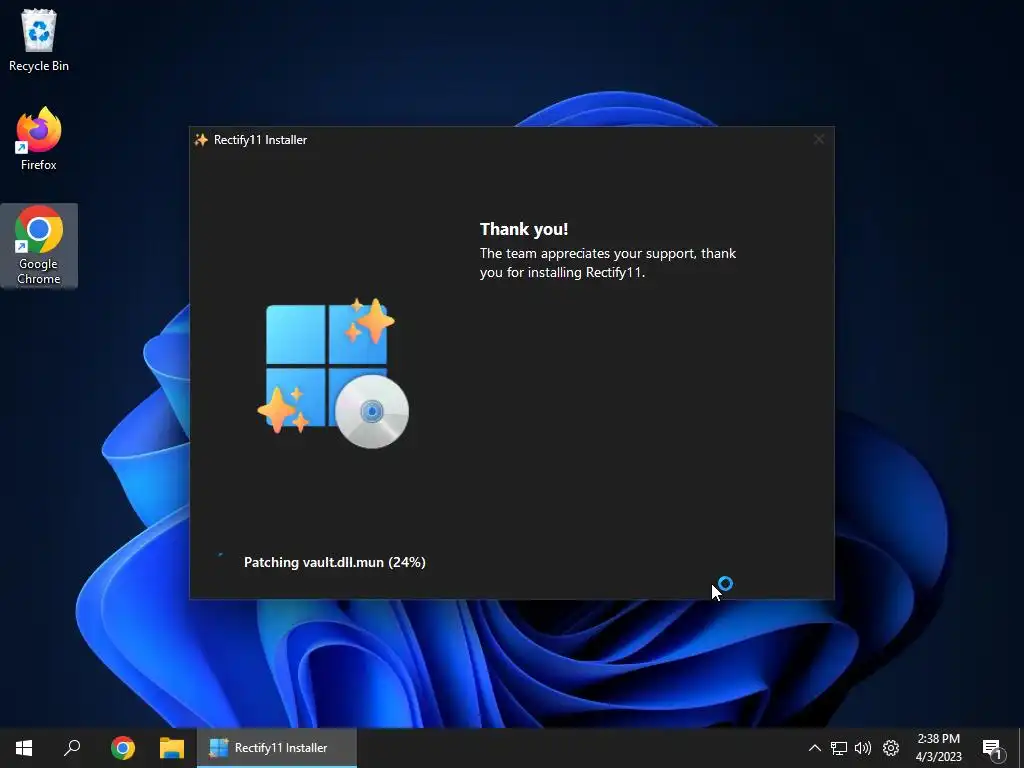Click the Rectify11 sparkle icon in title bar

(x=201, y=140)
